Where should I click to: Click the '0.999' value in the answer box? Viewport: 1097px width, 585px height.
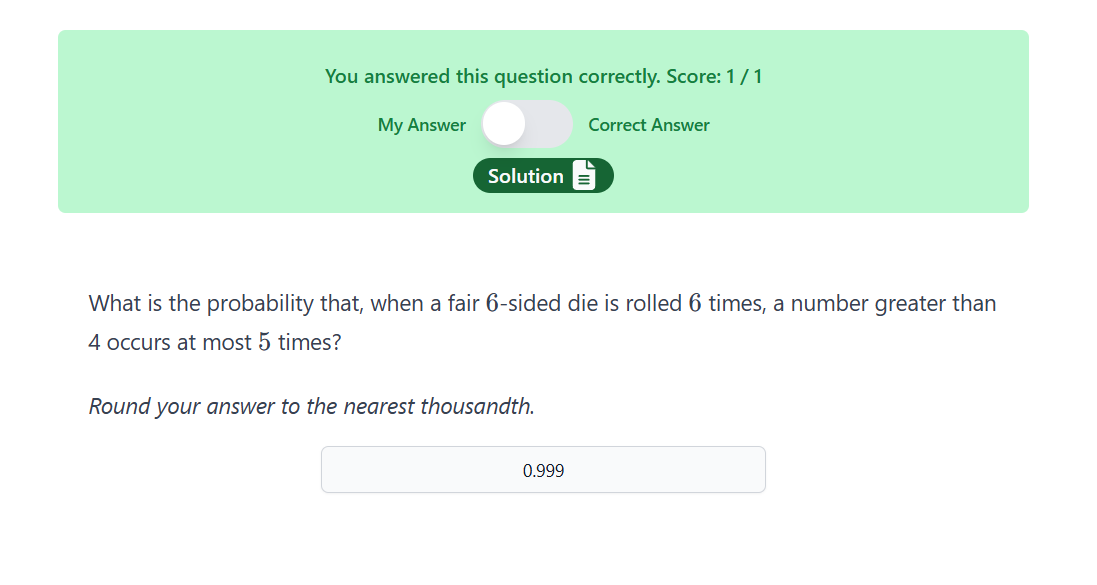pos(543,470)
